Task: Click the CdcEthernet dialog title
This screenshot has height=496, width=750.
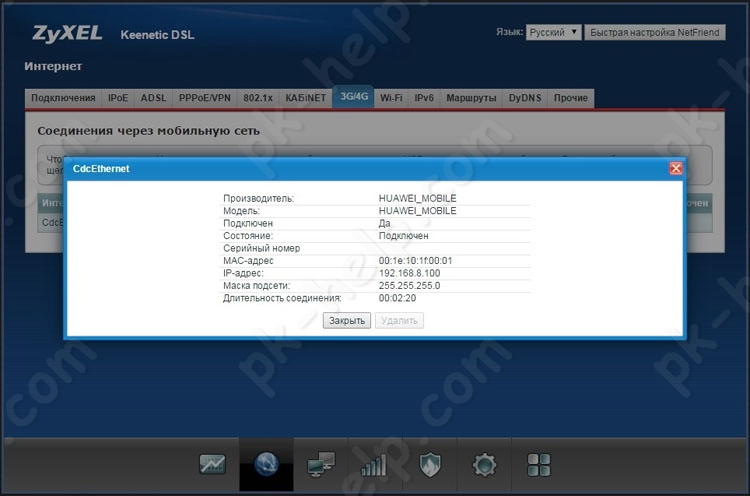Action: tap(101, 169)
